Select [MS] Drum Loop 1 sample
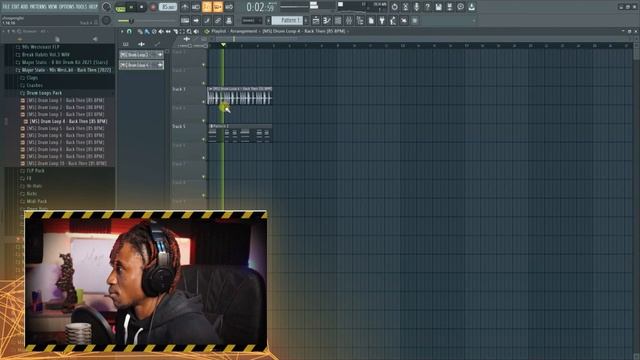 (x=65, y=100)
